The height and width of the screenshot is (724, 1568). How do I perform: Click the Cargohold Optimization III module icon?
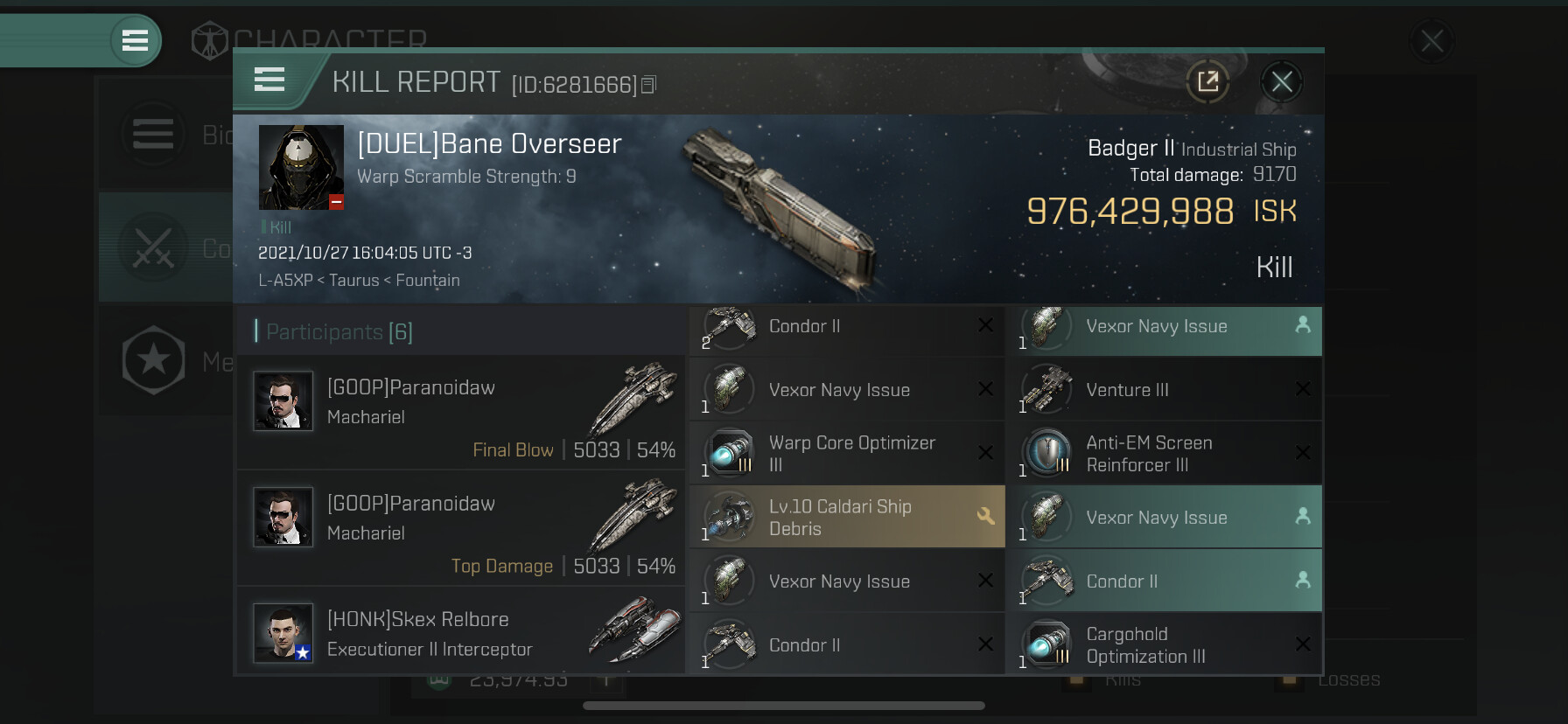(x=1047, y=644)
